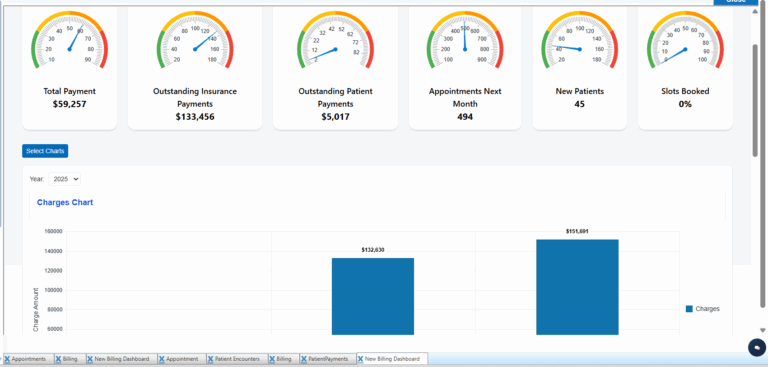The width and height of the screenshot is (768, 367).
Task: Switch to the Billing tab next to PatientPayments
Action: 284,359
